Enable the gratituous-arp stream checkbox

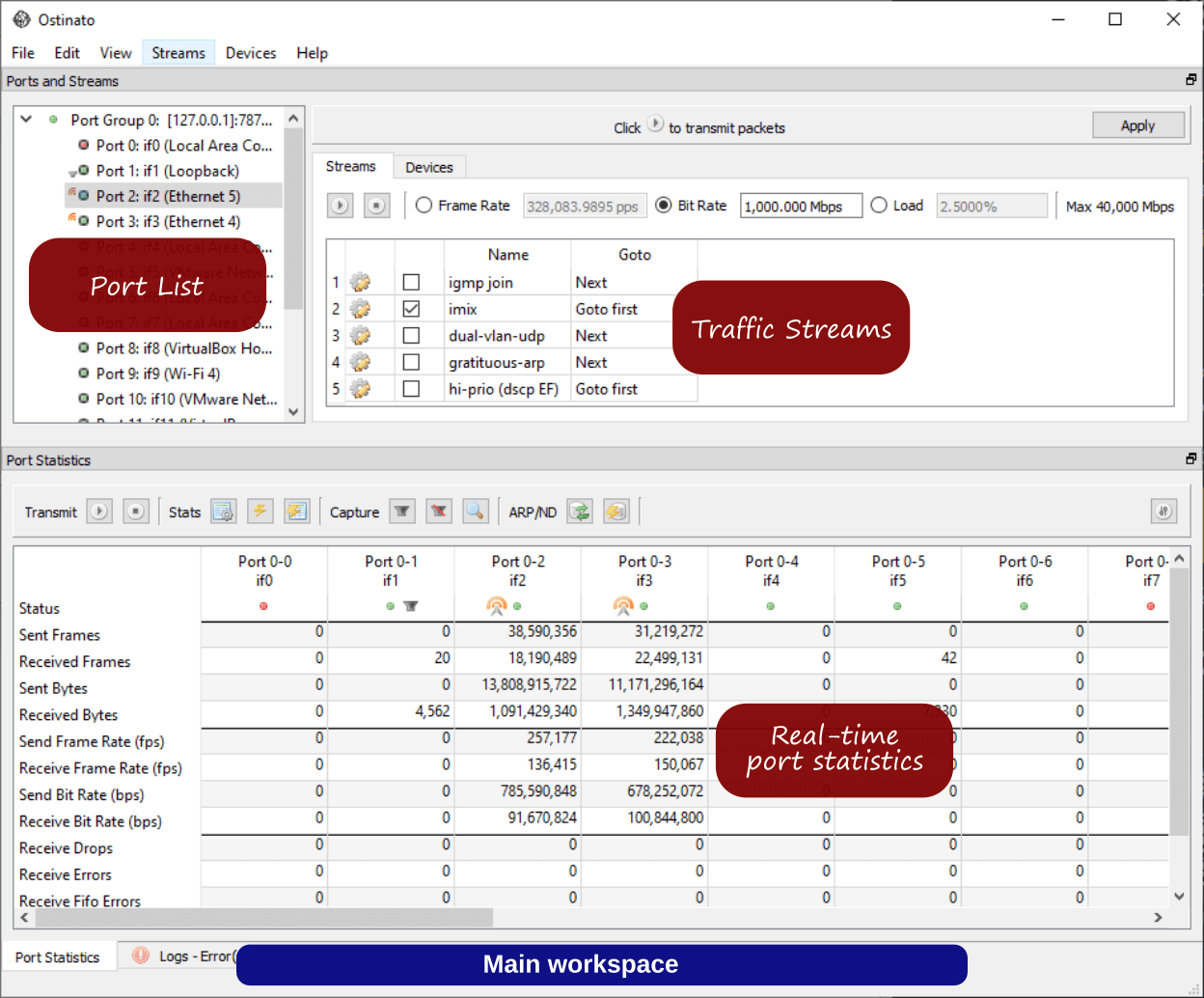coord(411,363)
